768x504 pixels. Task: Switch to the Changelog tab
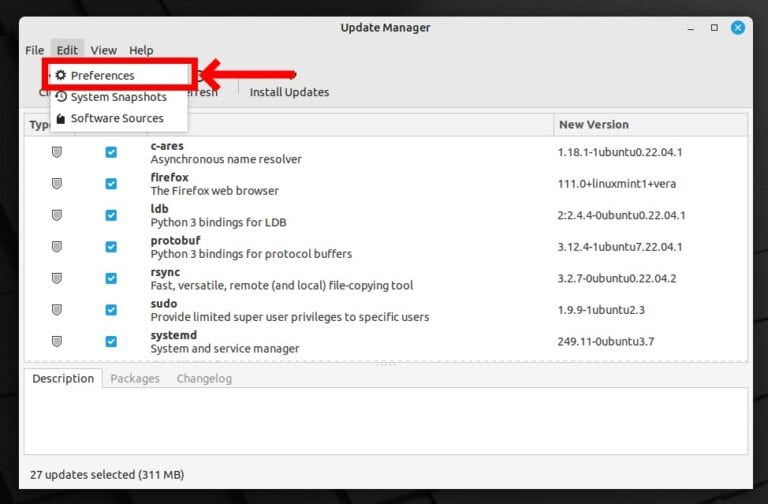(x=204, y=379)
